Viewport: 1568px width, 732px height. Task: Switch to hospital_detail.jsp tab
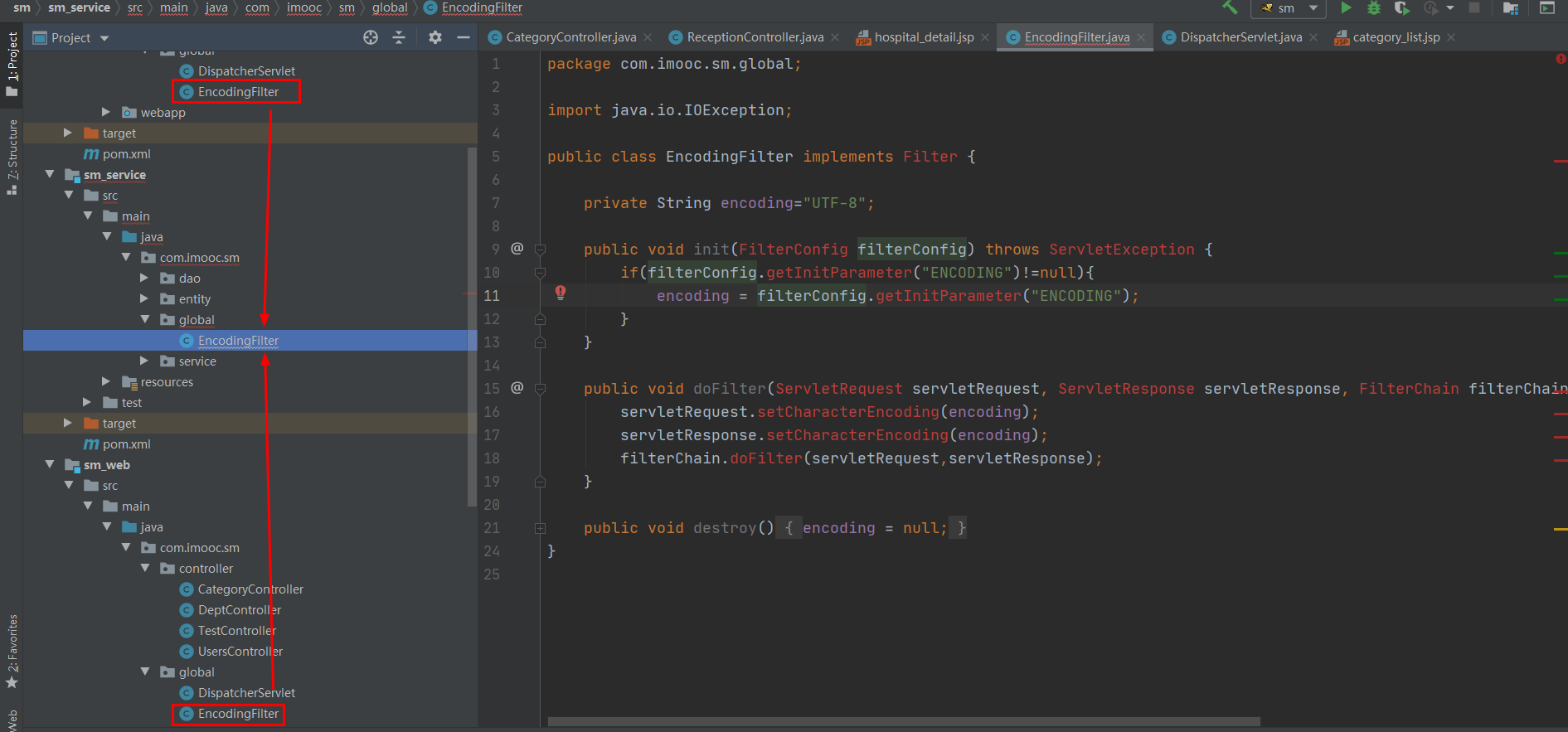(924, 37)
